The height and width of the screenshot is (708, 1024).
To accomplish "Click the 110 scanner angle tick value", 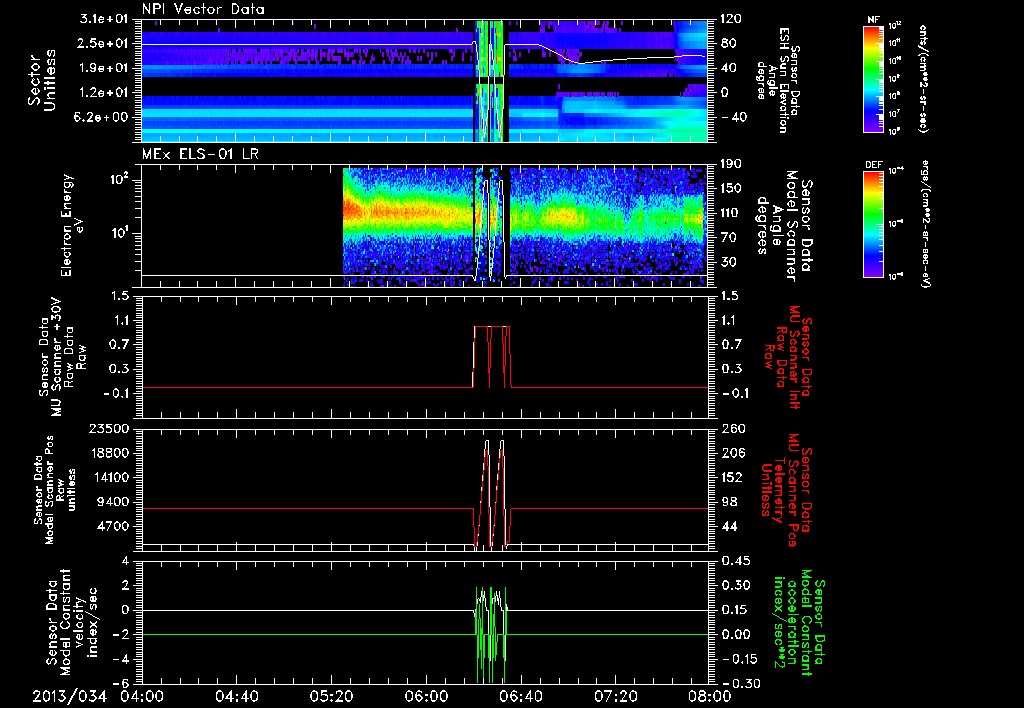I will 731,213.
